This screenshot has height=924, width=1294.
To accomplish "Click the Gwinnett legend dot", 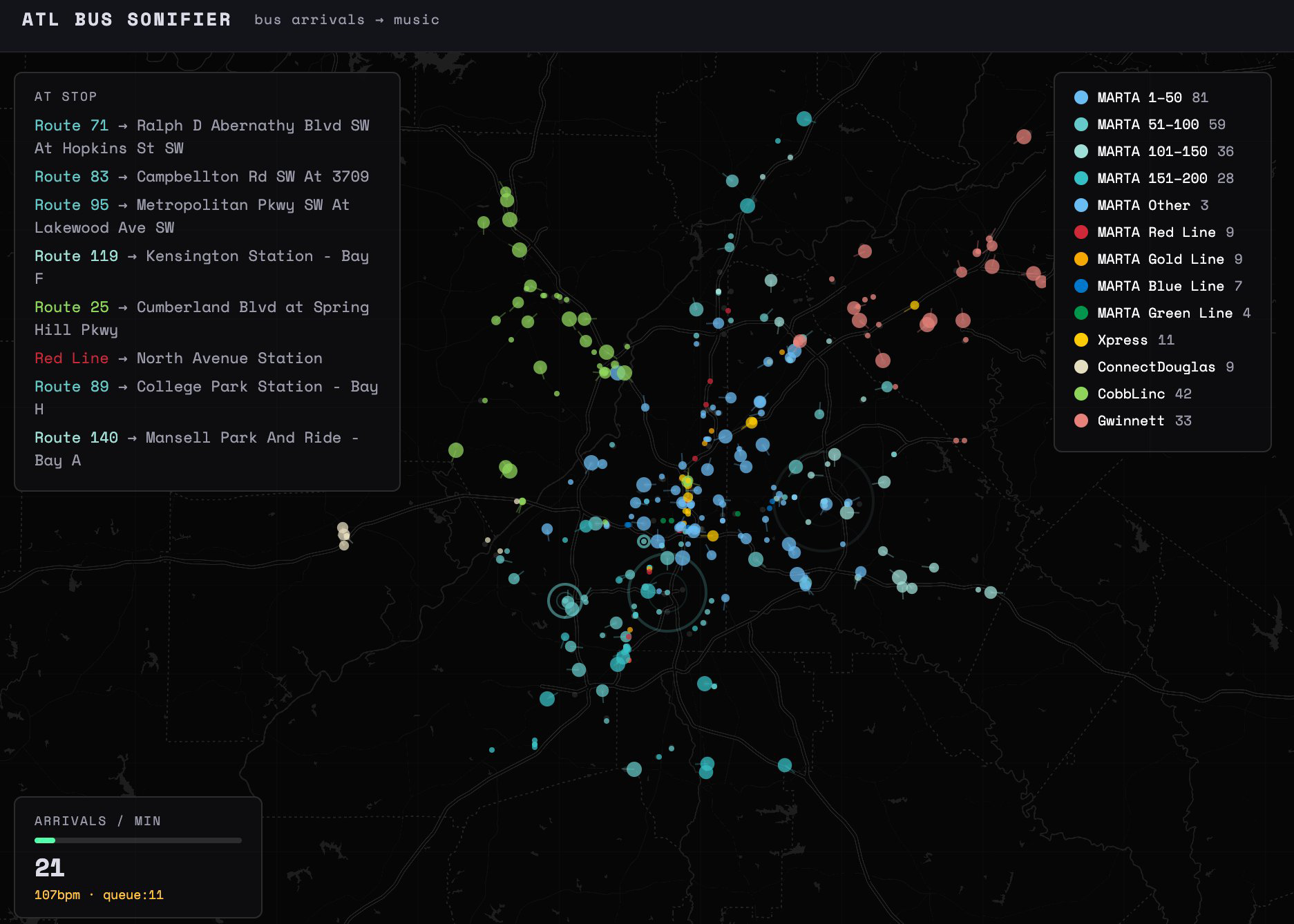I will (x=1081, y=421).
